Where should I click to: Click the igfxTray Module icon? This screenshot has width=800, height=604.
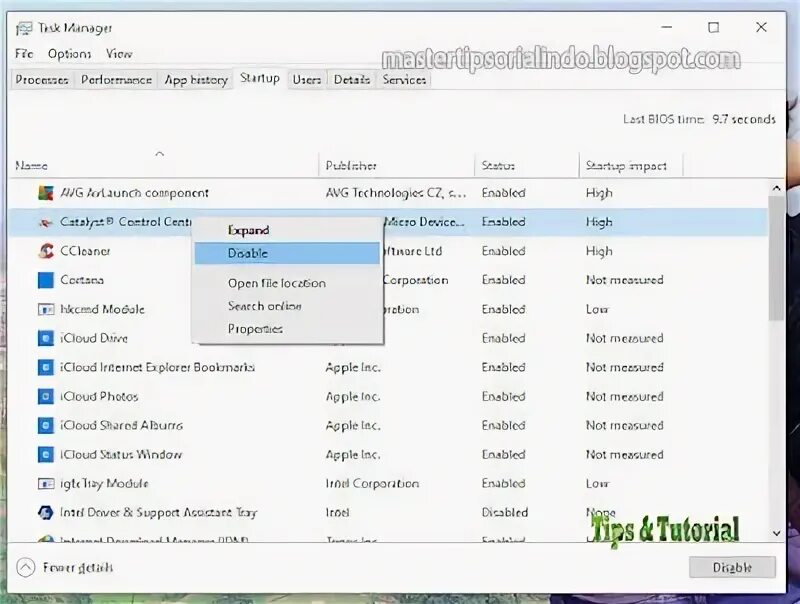pyautogui.click(x=45, y=484)
